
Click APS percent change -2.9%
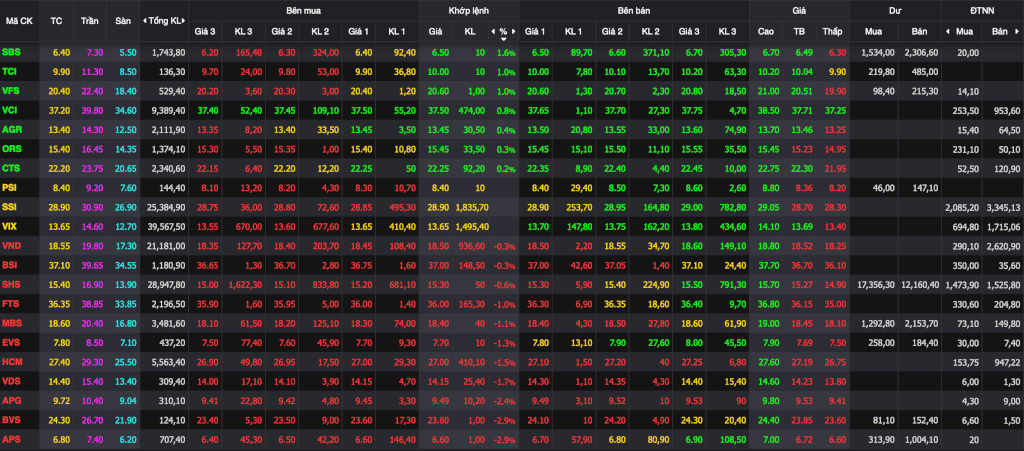tap(505, 439)
